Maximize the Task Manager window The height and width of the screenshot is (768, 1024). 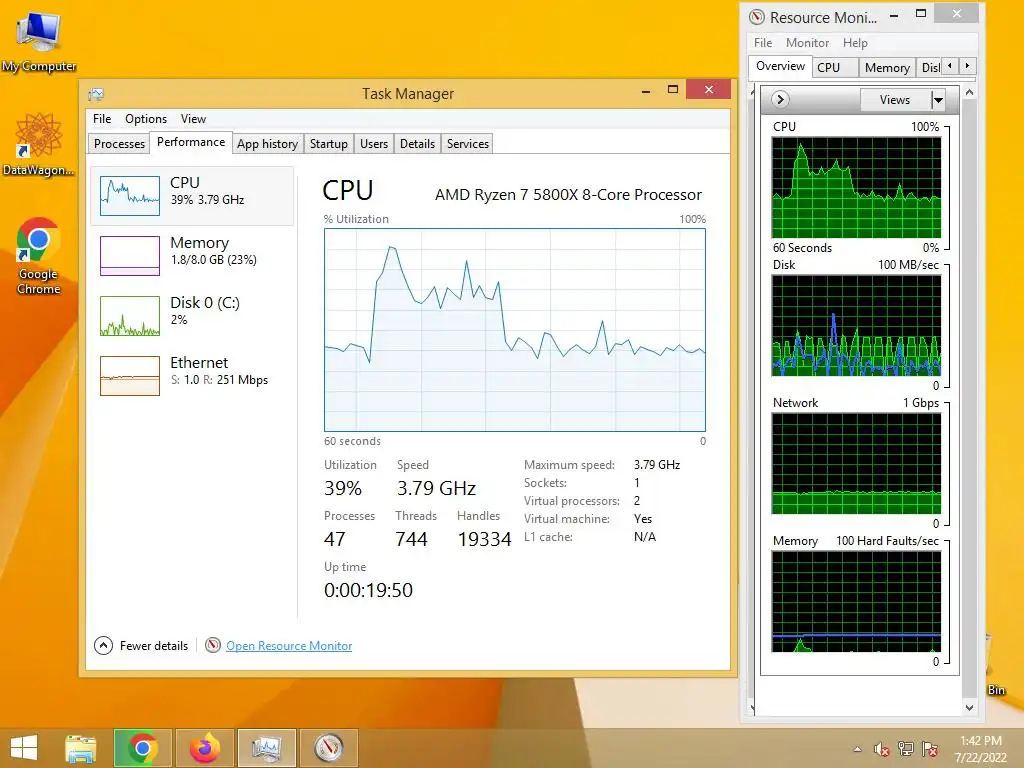tap(673, 89)
